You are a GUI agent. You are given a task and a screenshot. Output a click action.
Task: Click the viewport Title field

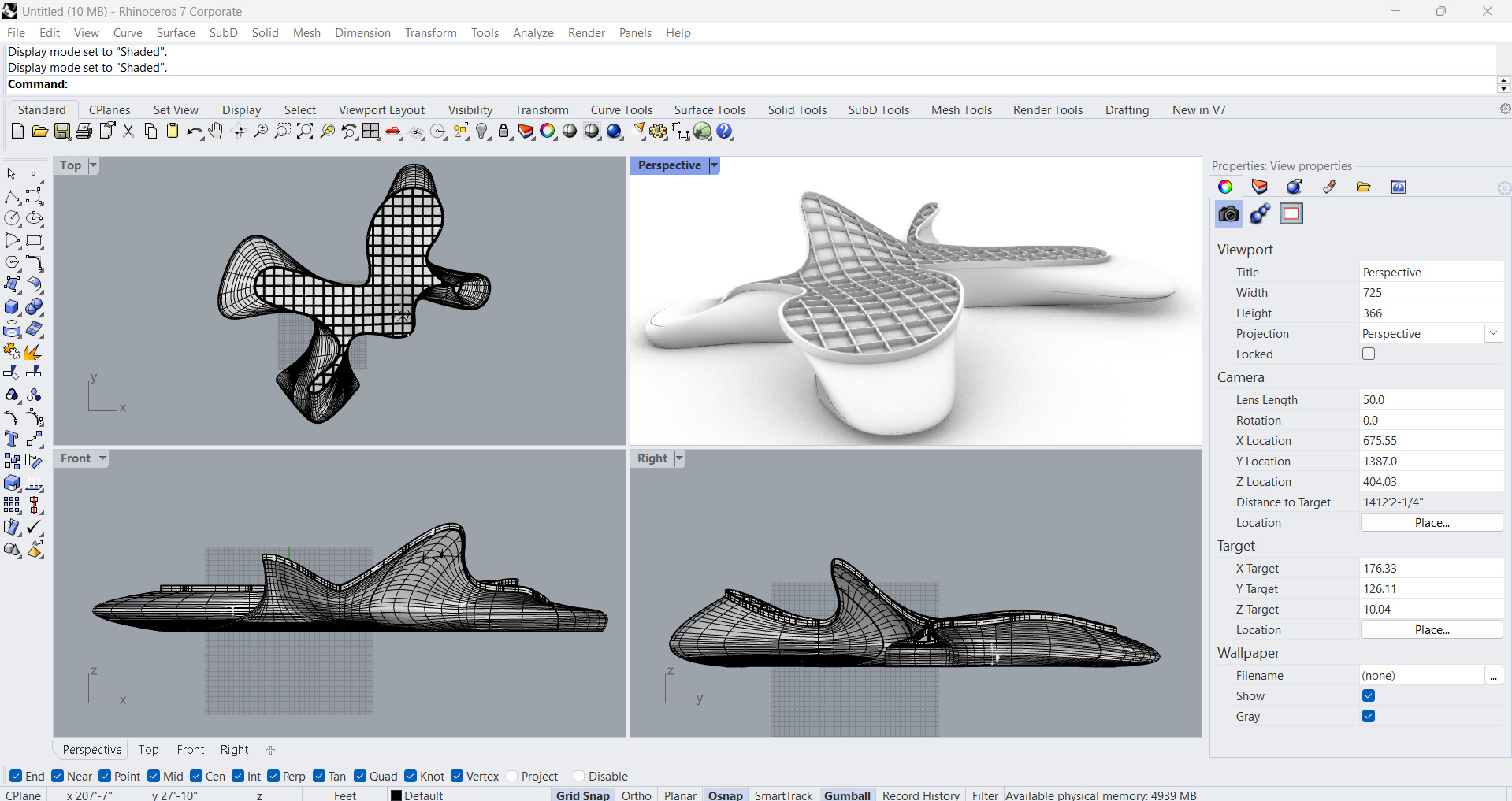point(1432,273)
